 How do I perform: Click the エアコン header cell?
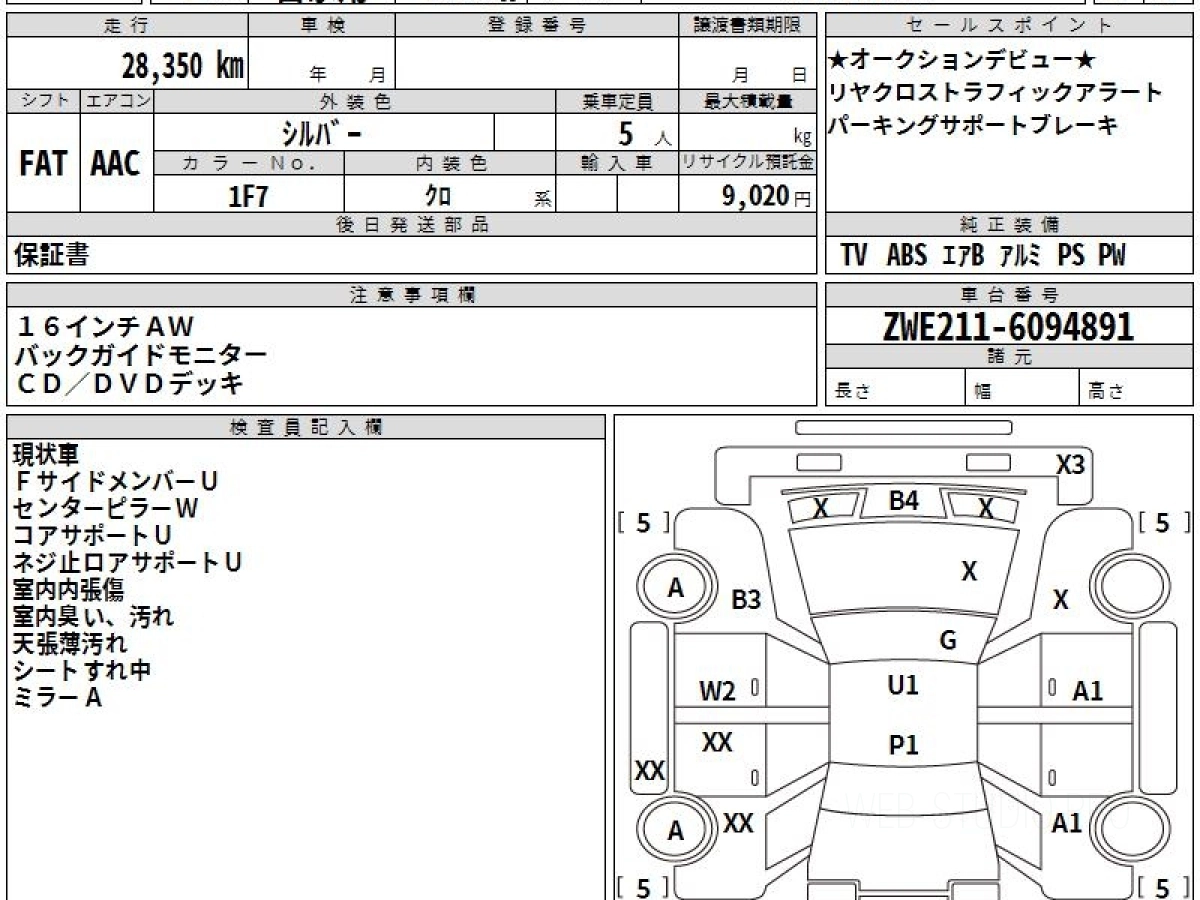tap(117, 101)
